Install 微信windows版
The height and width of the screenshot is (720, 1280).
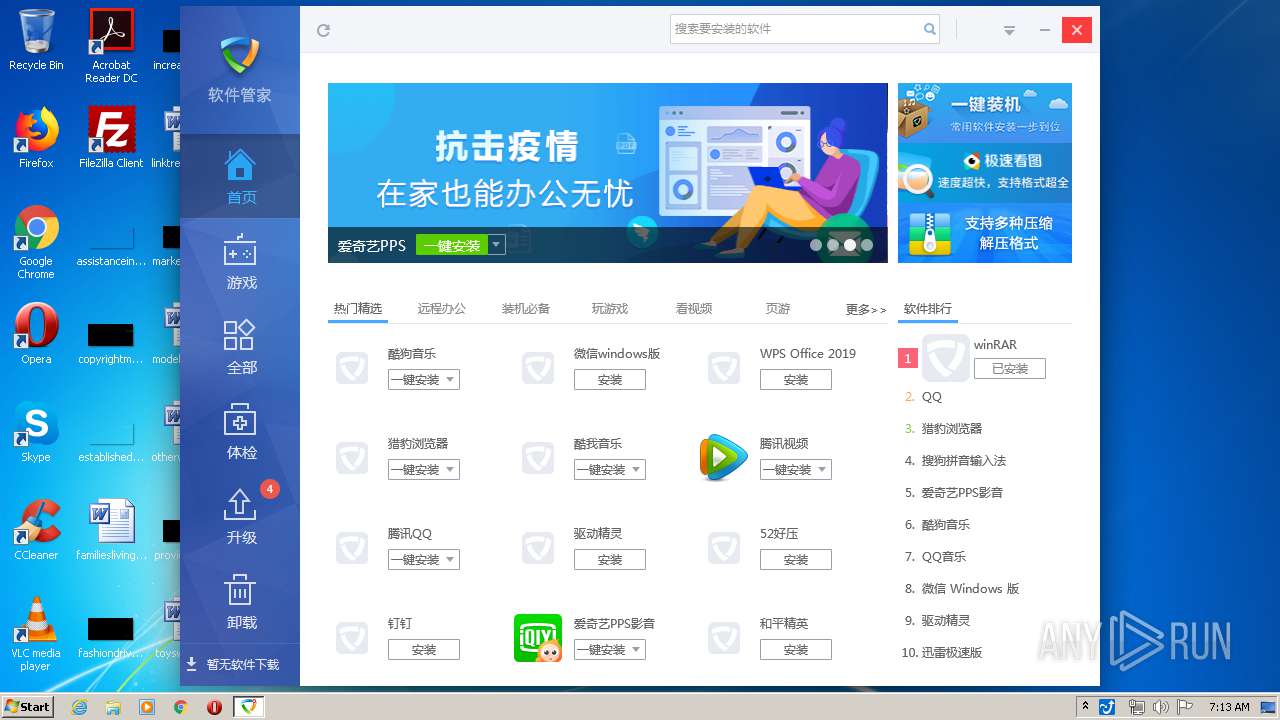(610, 380)
